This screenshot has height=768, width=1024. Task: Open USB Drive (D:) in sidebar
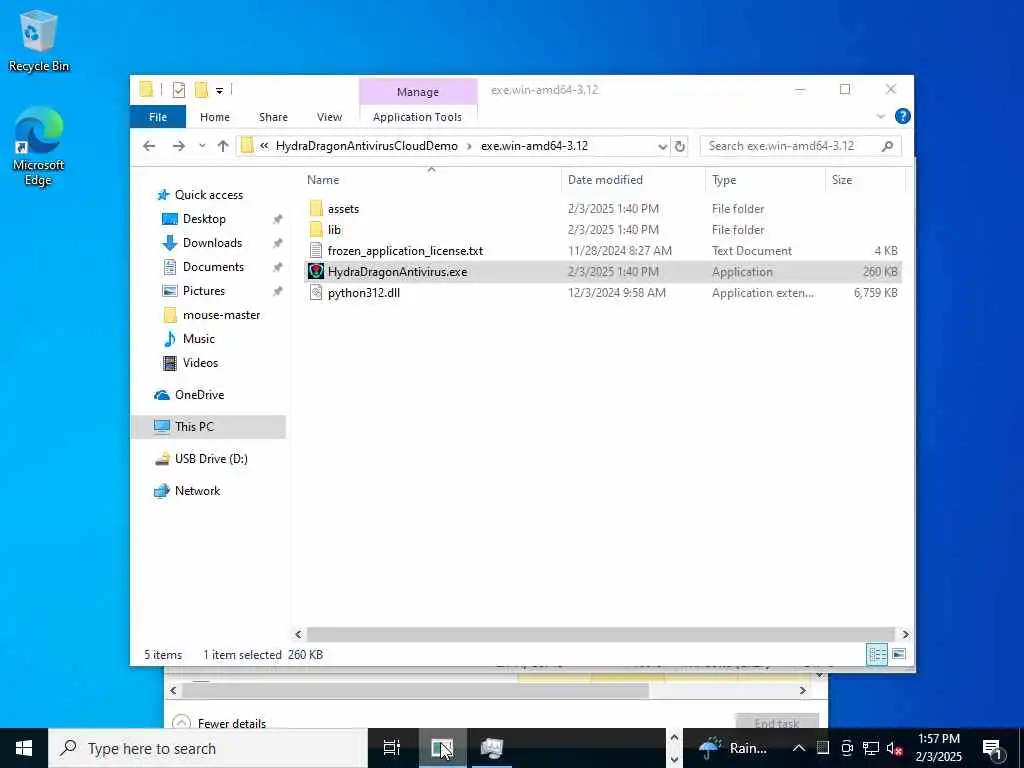pyautogui.click(x=211, y=459)
